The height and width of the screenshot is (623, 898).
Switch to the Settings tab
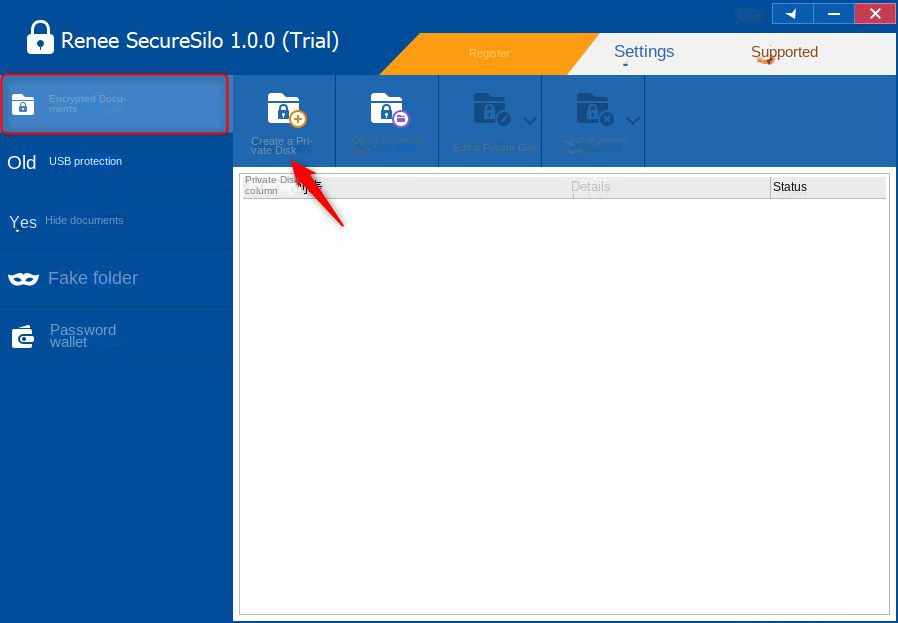point(643,52)
